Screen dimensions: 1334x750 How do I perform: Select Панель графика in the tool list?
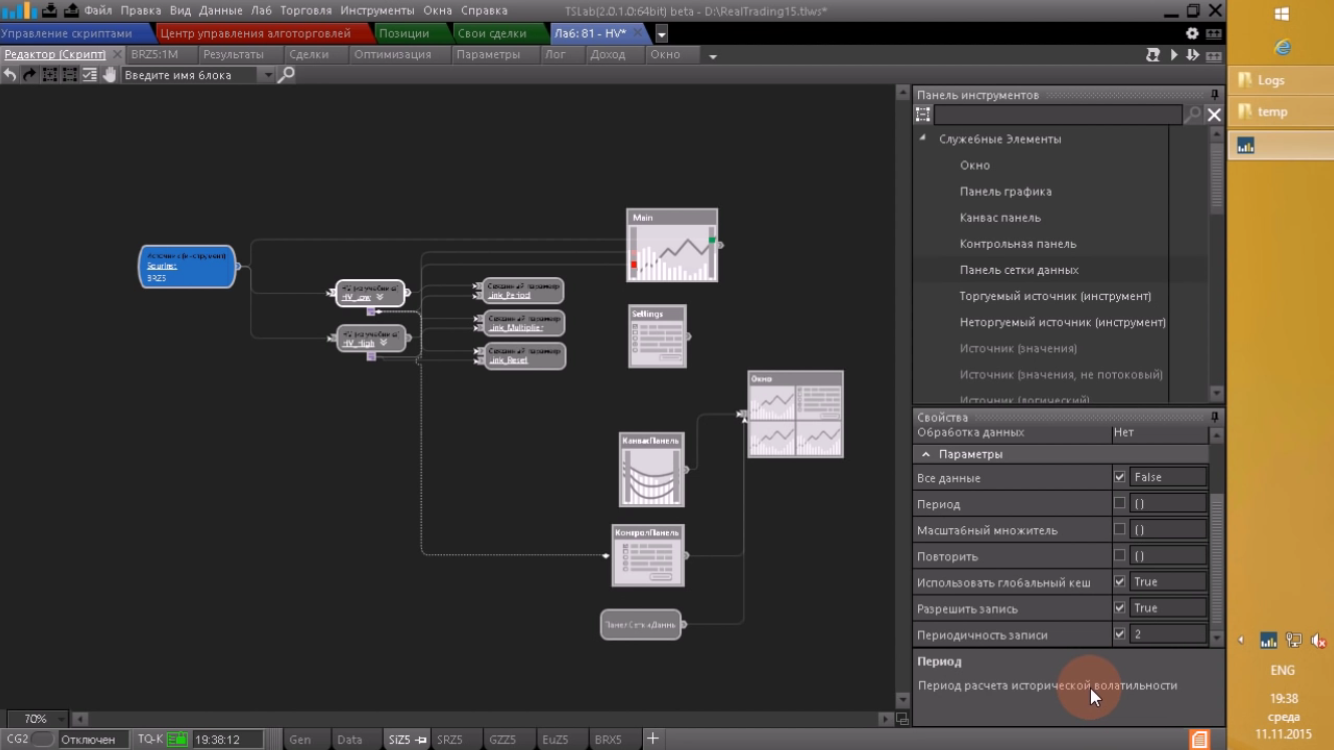point(1005,191)
